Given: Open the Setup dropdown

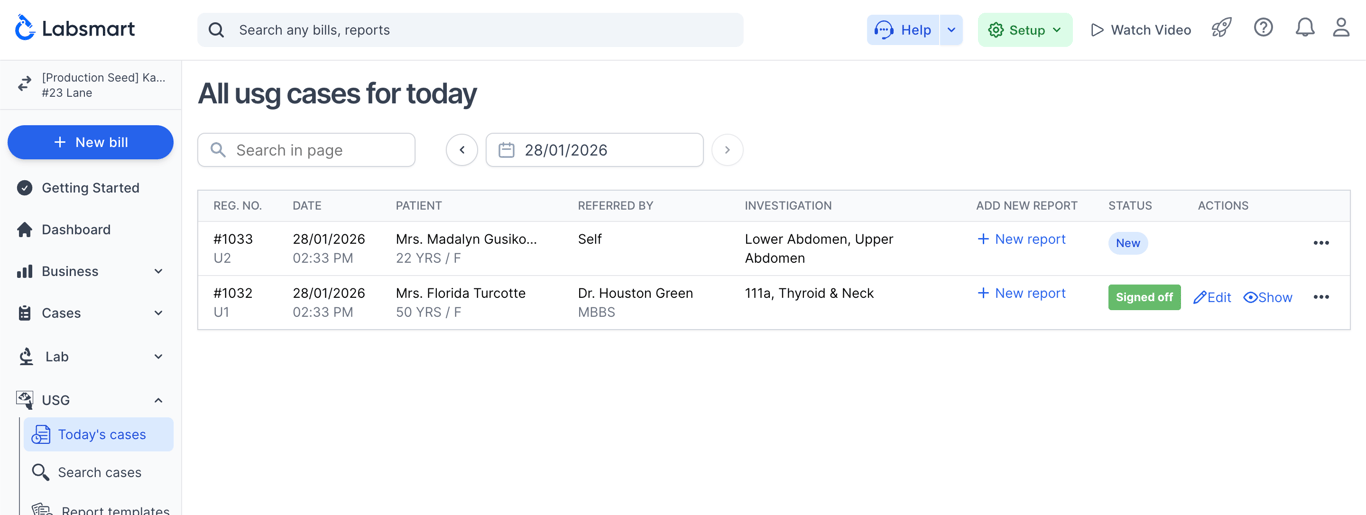Looking at the screenshot, I should click(x=1025, y=30).
